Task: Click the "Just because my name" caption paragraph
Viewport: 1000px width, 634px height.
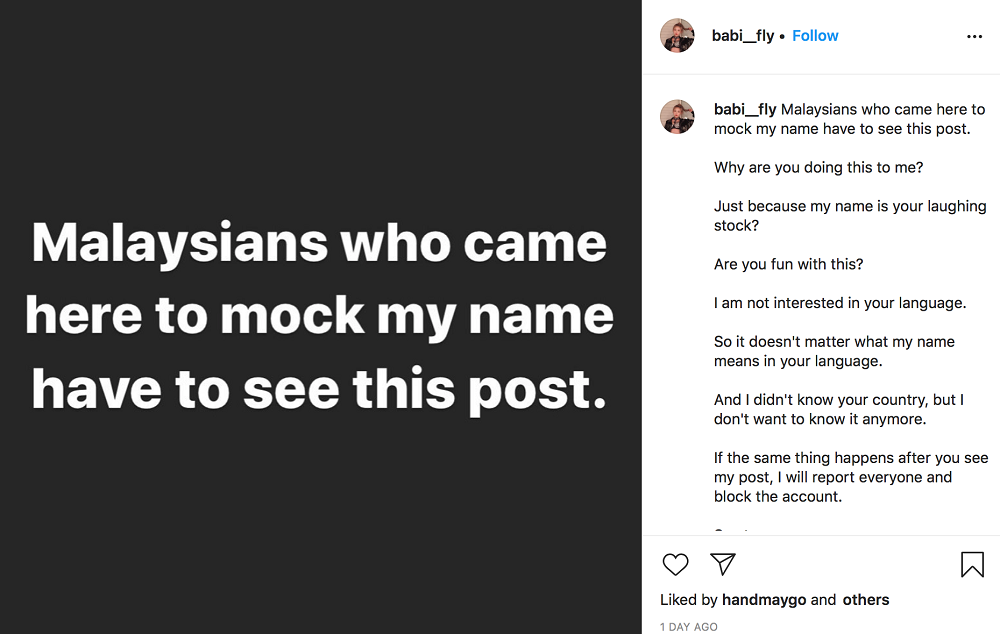Action: (x=850, y=216)
